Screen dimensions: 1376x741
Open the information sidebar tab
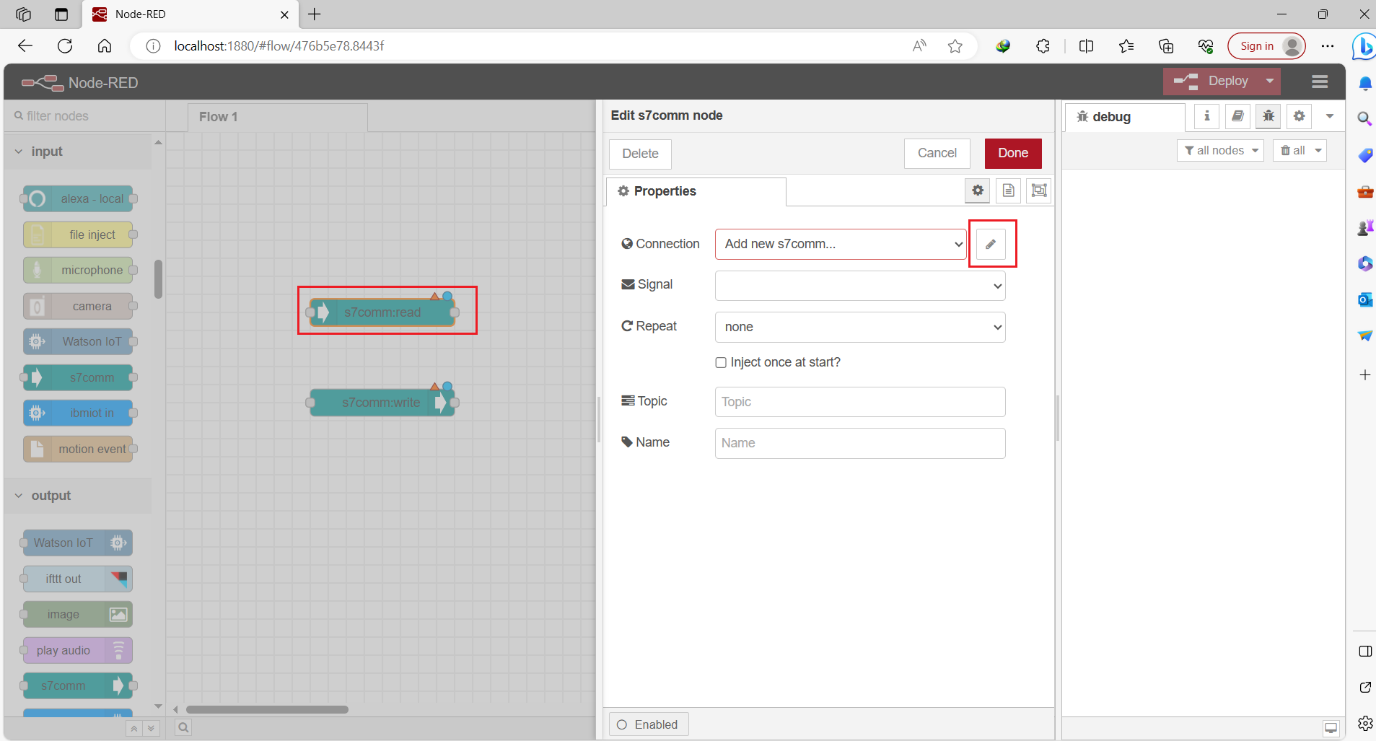pos(1206,116)
